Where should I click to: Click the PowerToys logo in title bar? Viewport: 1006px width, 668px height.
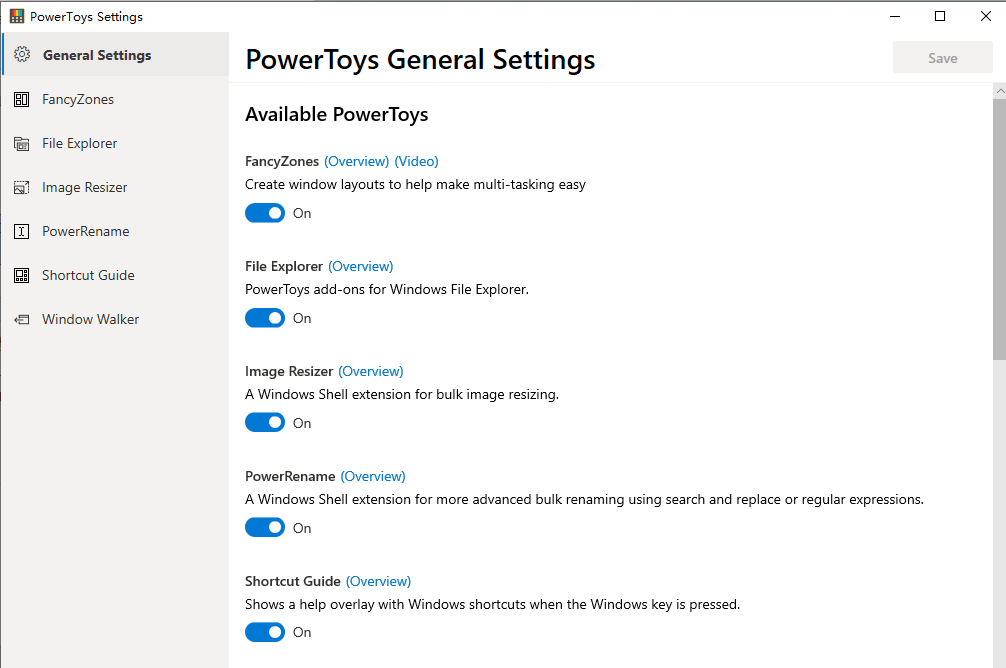tap(17, 16)
